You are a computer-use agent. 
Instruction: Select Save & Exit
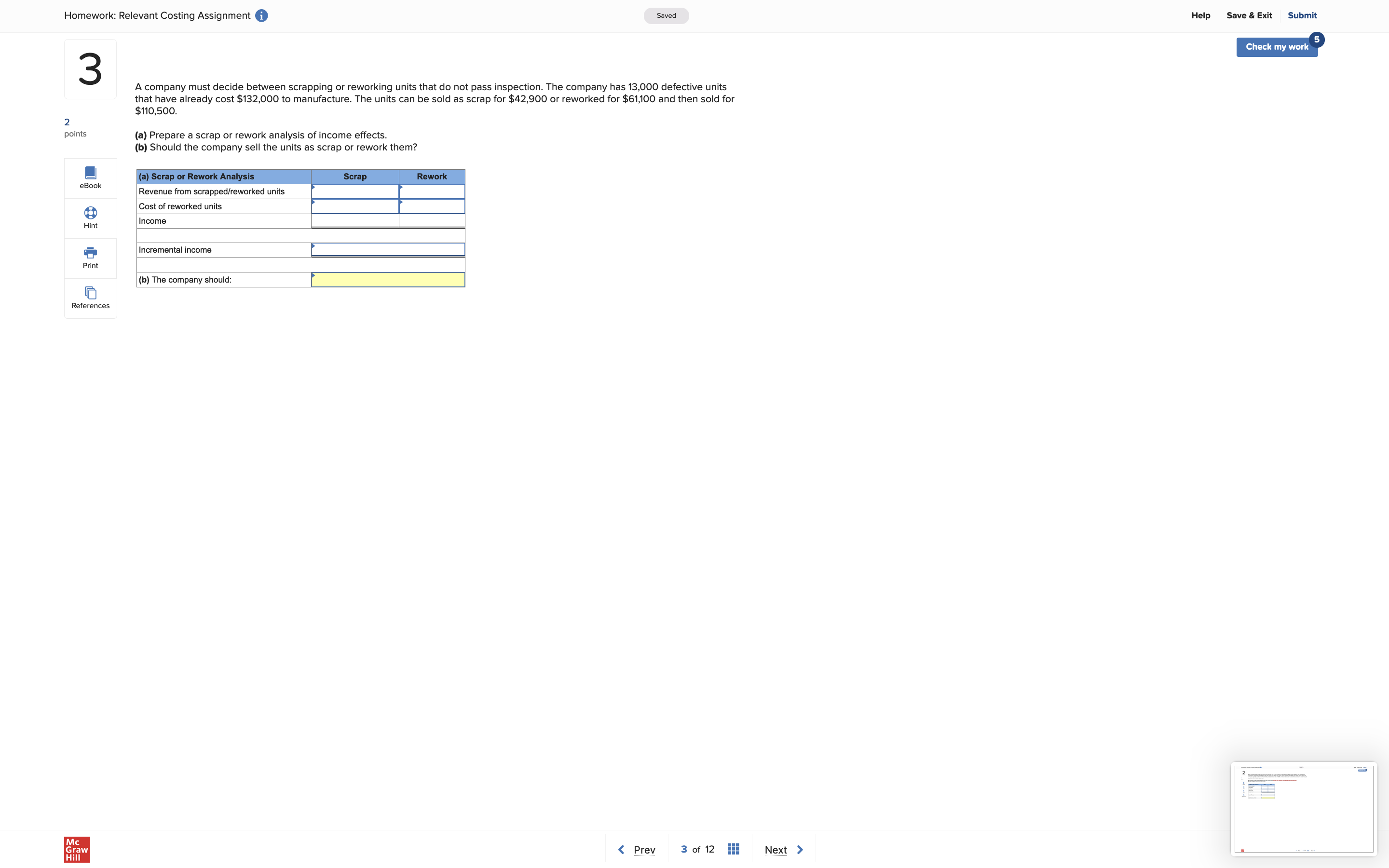(1250, 15)
